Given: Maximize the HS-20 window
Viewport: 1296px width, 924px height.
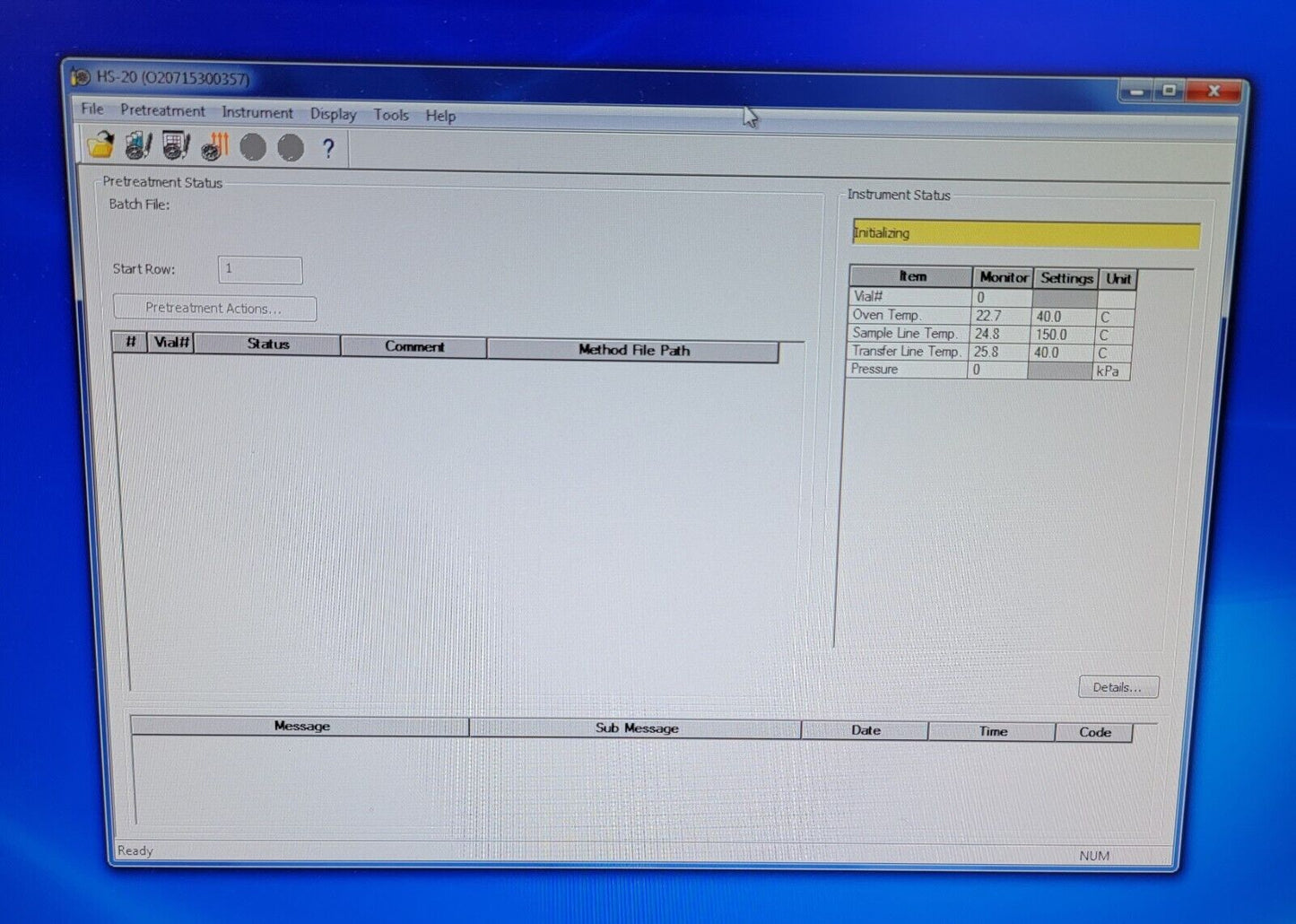Looking at the screenshot, I should [x=1170, y=91].
